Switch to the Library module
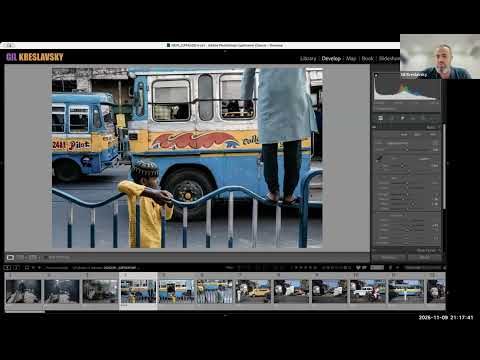Screen dimensions: 480x360 click(308, 59)
